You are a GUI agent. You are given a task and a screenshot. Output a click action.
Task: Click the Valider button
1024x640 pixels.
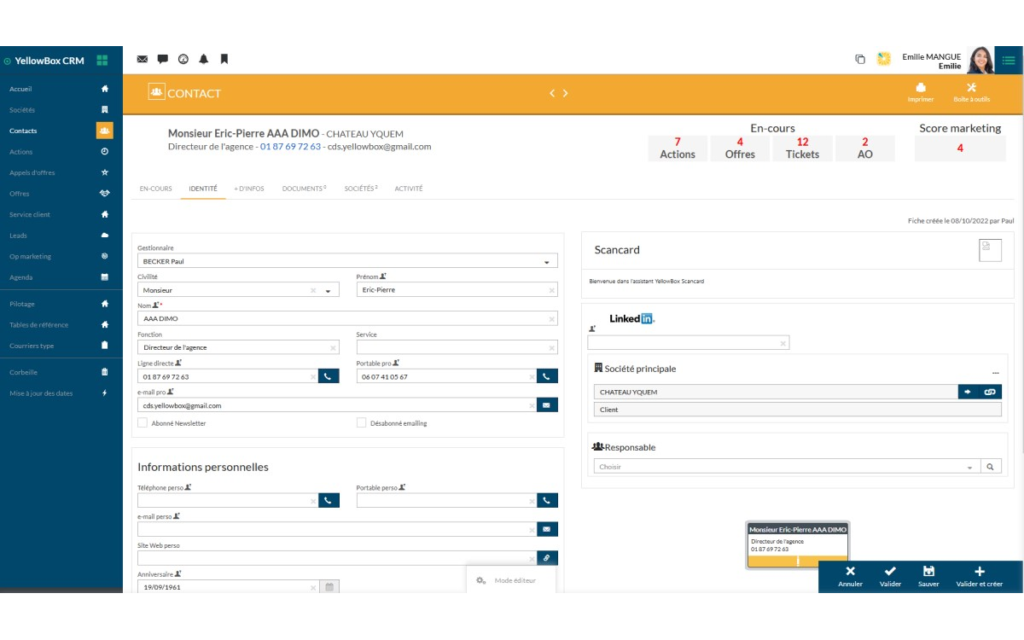890,577
